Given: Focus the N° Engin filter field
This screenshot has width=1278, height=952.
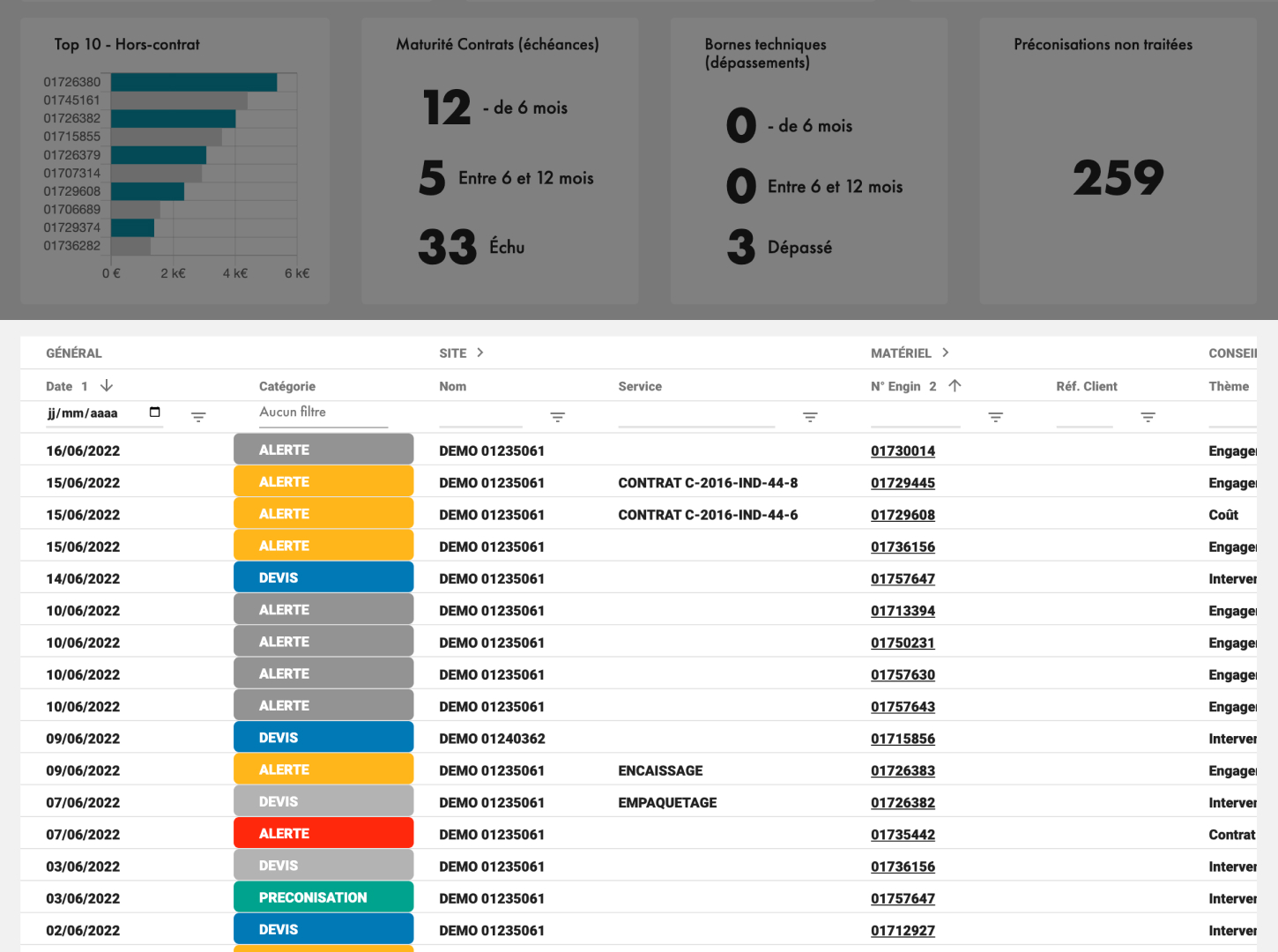Looking at the screenshot, I should point(915,417).
